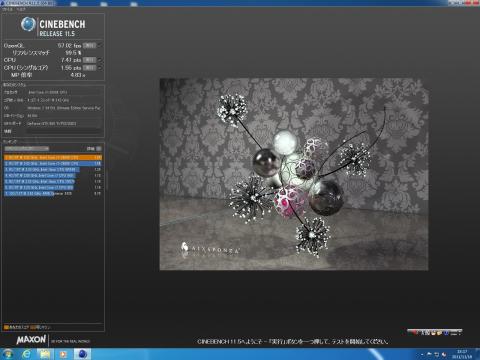Click the Cinebench globe logo
The height and width of the screenshot is (360, 480).
(28, 24)
